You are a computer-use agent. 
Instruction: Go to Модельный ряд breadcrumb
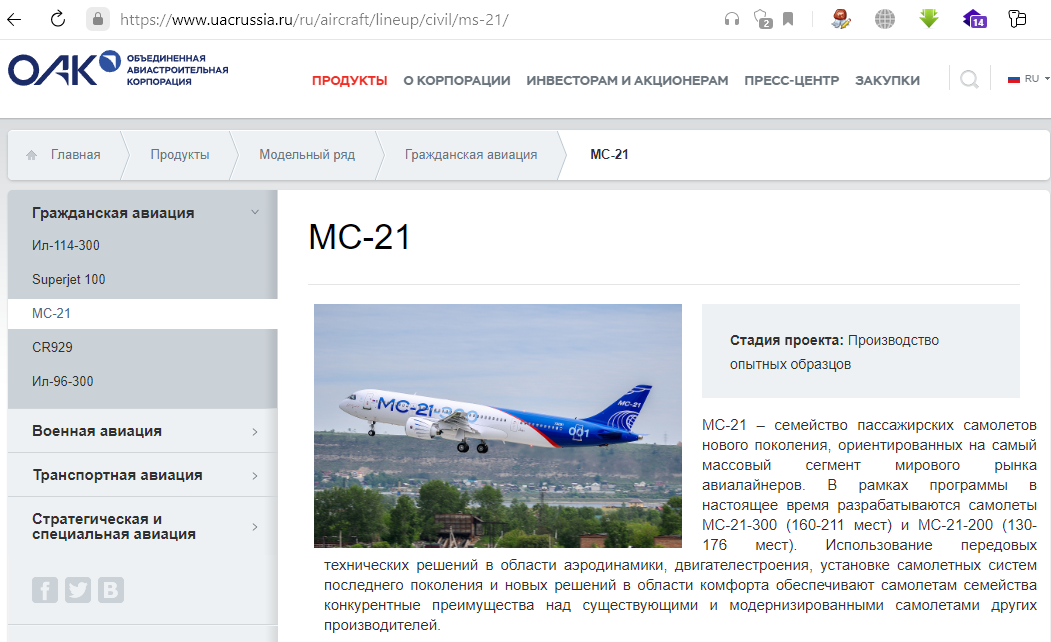tap(307, 155)
